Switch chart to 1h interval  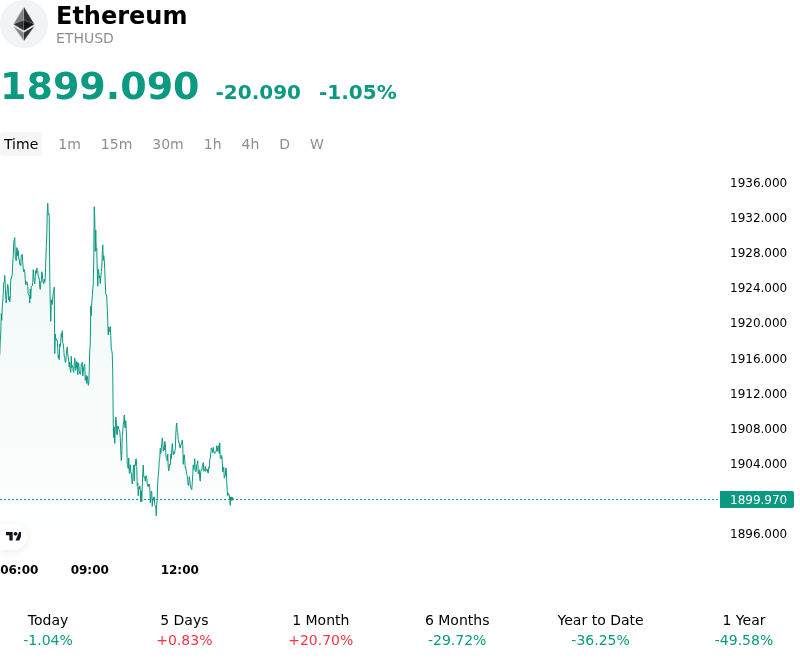(x=213, y=144)
